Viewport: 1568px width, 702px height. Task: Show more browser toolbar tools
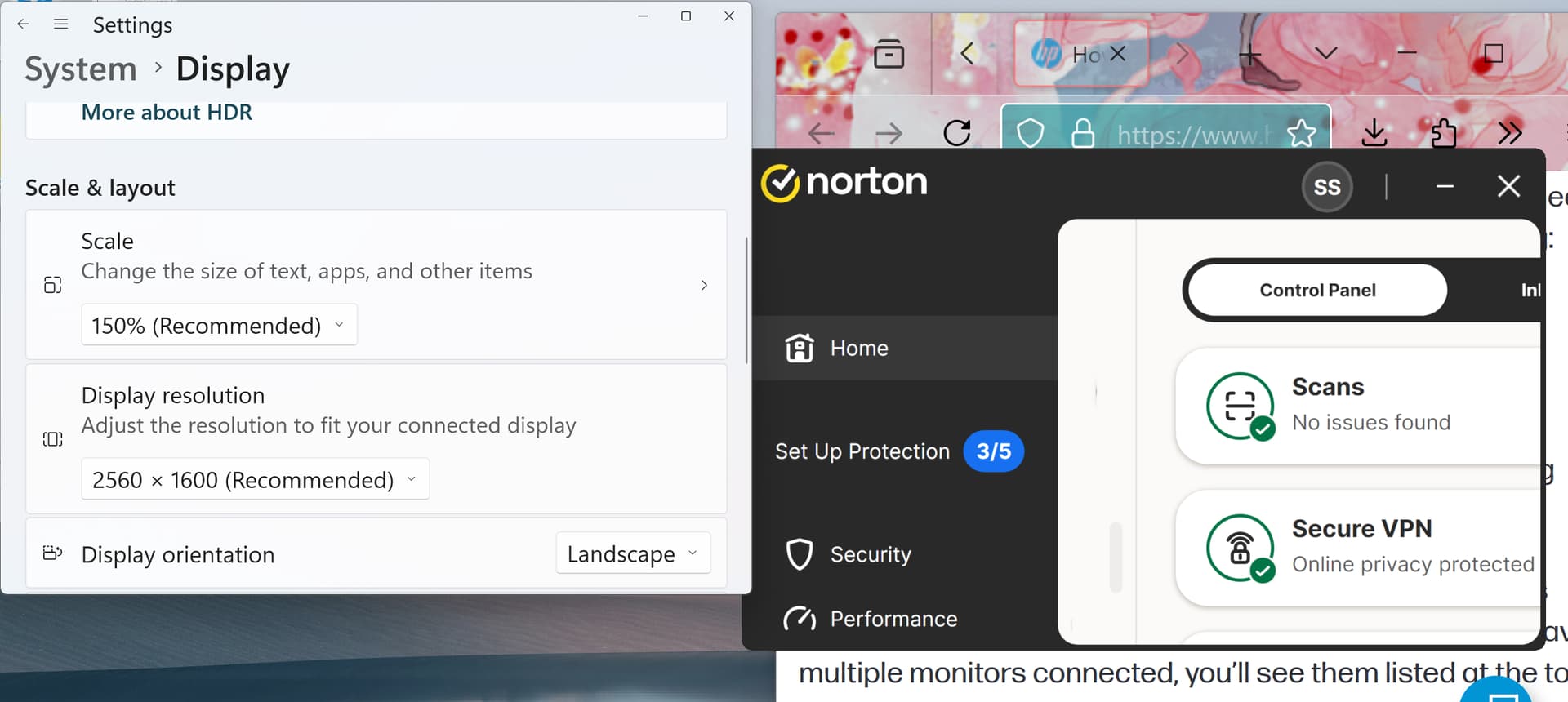tap(1510, 132)
